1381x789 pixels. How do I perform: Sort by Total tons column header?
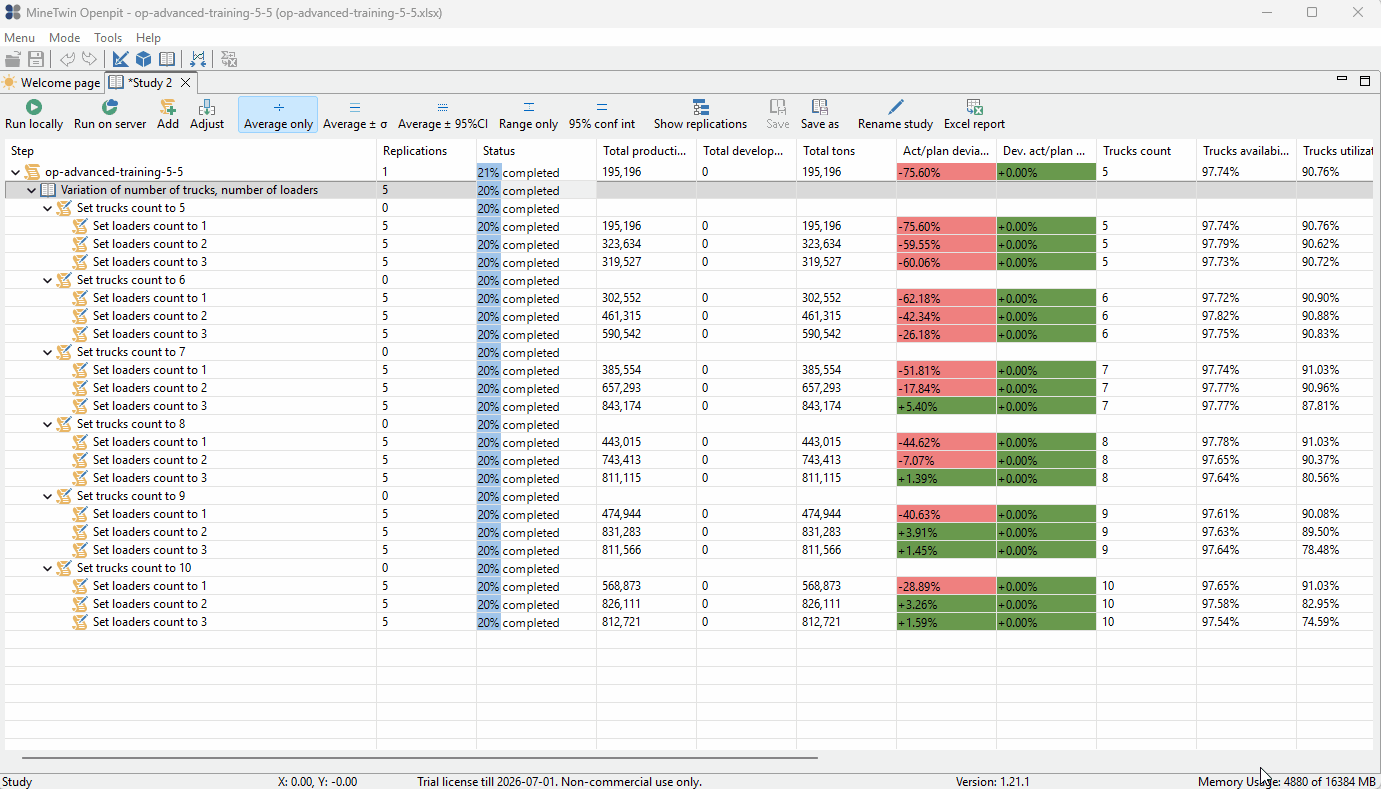[846, 151]
